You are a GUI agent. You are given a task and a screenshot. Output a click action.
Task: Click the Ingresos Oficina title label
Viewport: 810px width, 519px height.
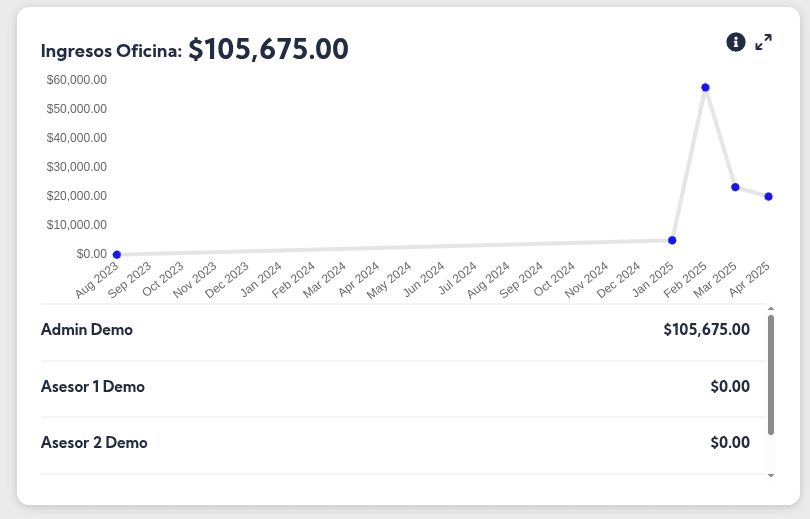point(111,51)
